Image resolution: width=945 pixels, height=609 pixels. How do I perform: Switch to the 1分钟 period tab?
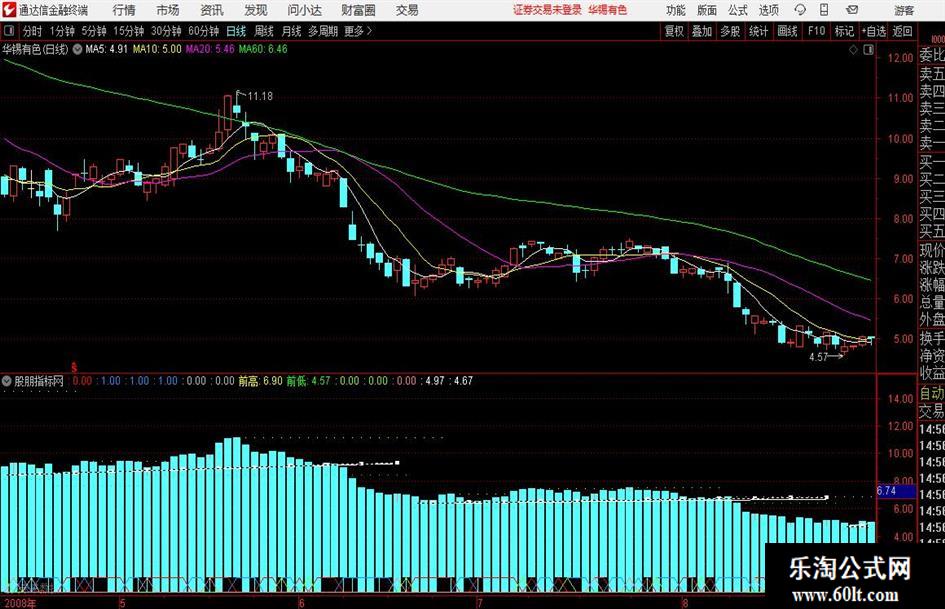tap(62, 31)
